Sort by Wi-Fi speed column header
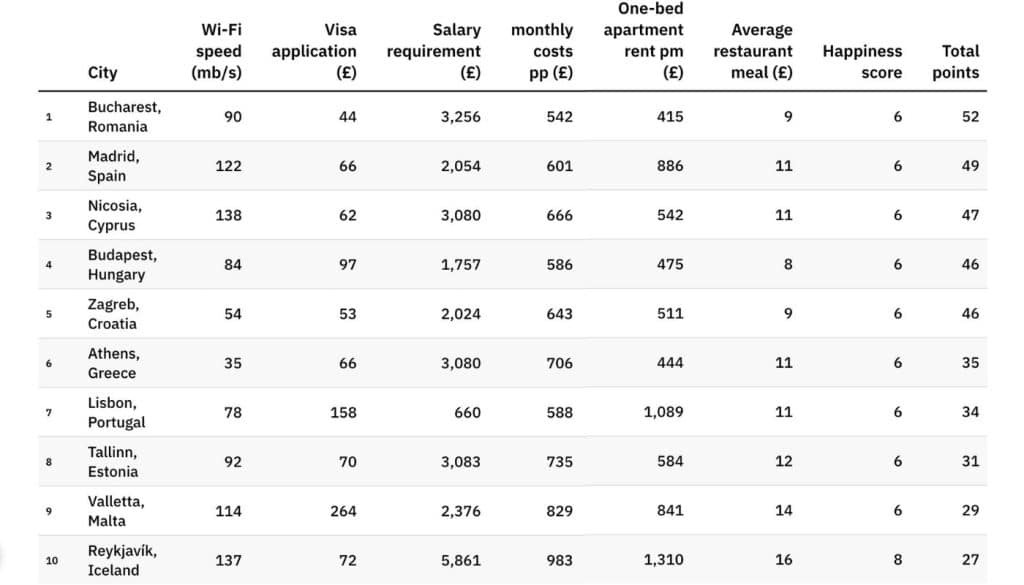 pyautogui.click(x=216, y=51)
